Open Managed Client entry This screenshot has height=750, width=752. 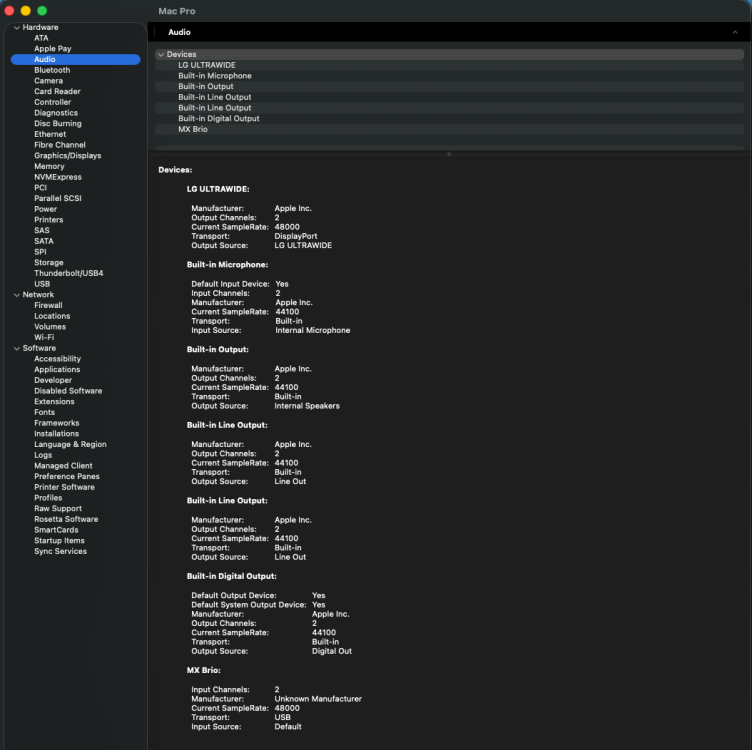pos(63,466)
